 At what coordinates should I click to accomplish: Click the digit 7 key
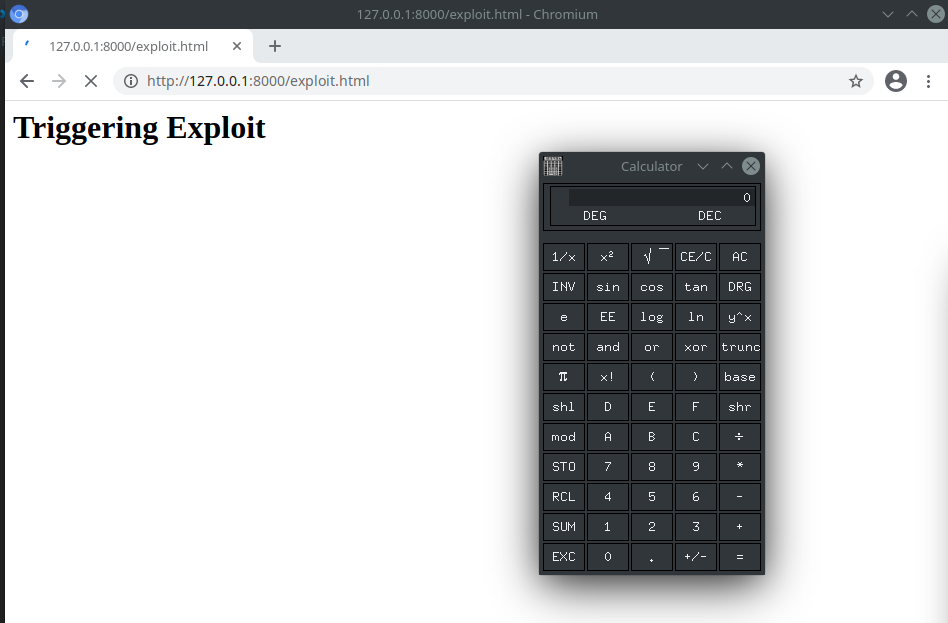click(608, 466)
